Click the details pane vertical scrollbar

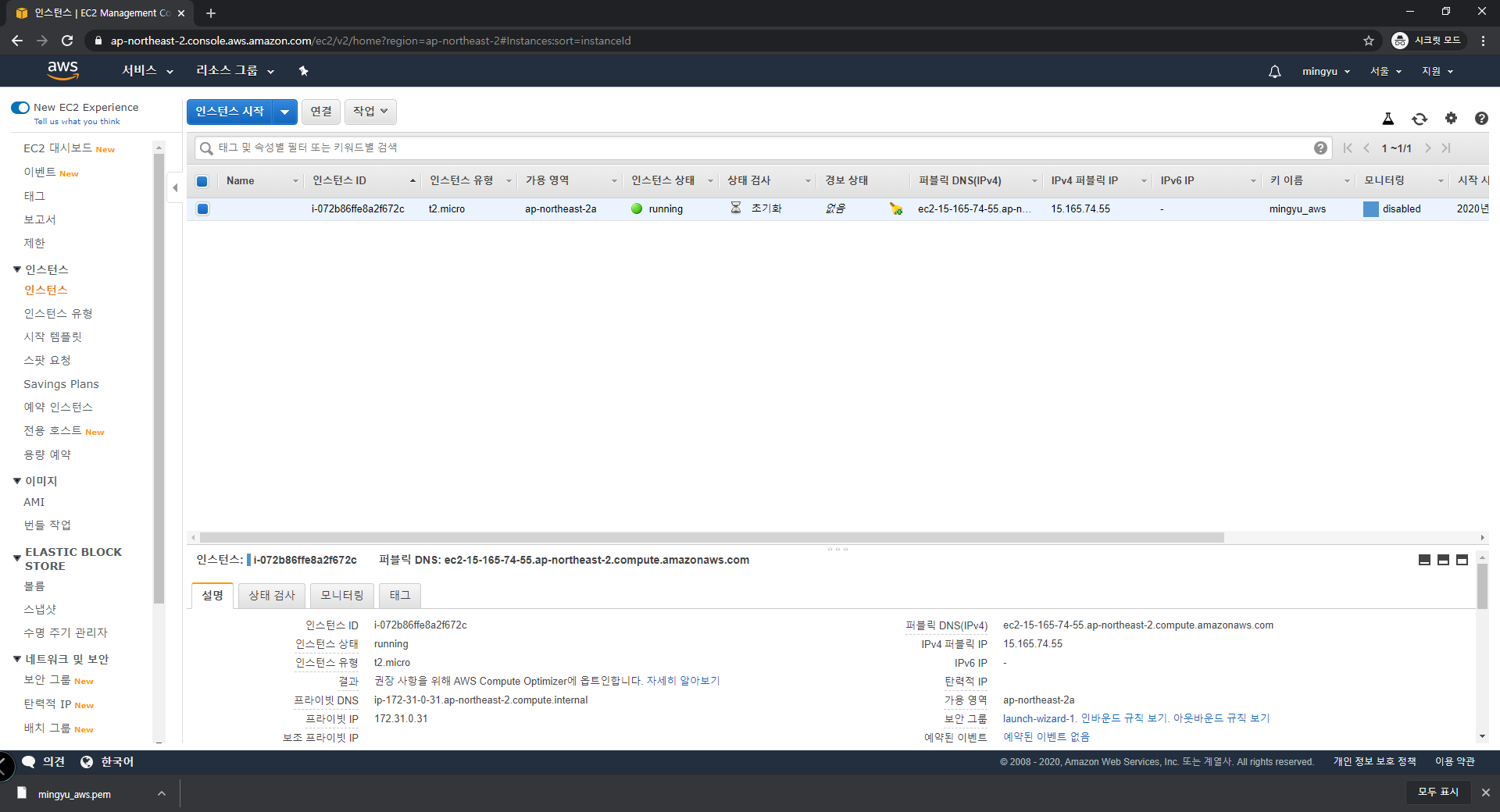point(1482,586)
